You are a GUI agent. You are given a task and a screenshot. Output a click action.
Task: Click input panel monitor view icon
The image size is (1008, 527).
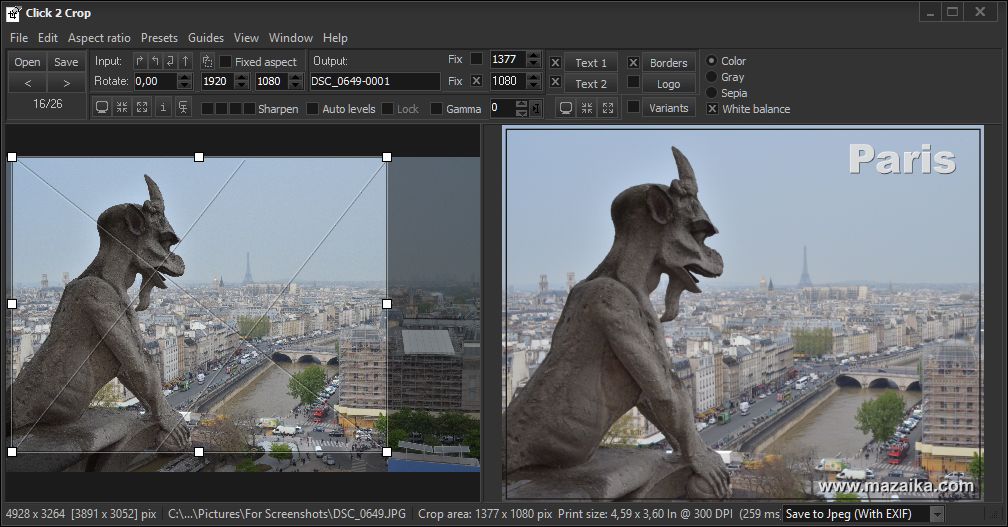pos(102,107)
